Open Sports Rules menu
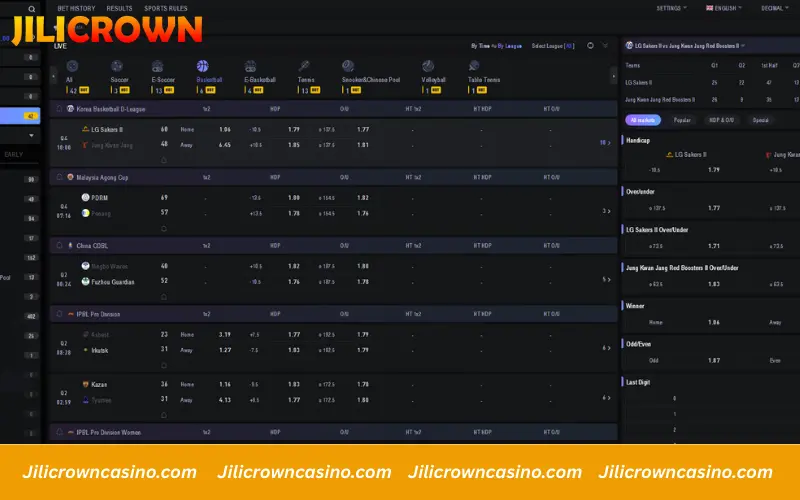This screenshot has width=800, height=500. pyautogui.click(x=166, y=8)
